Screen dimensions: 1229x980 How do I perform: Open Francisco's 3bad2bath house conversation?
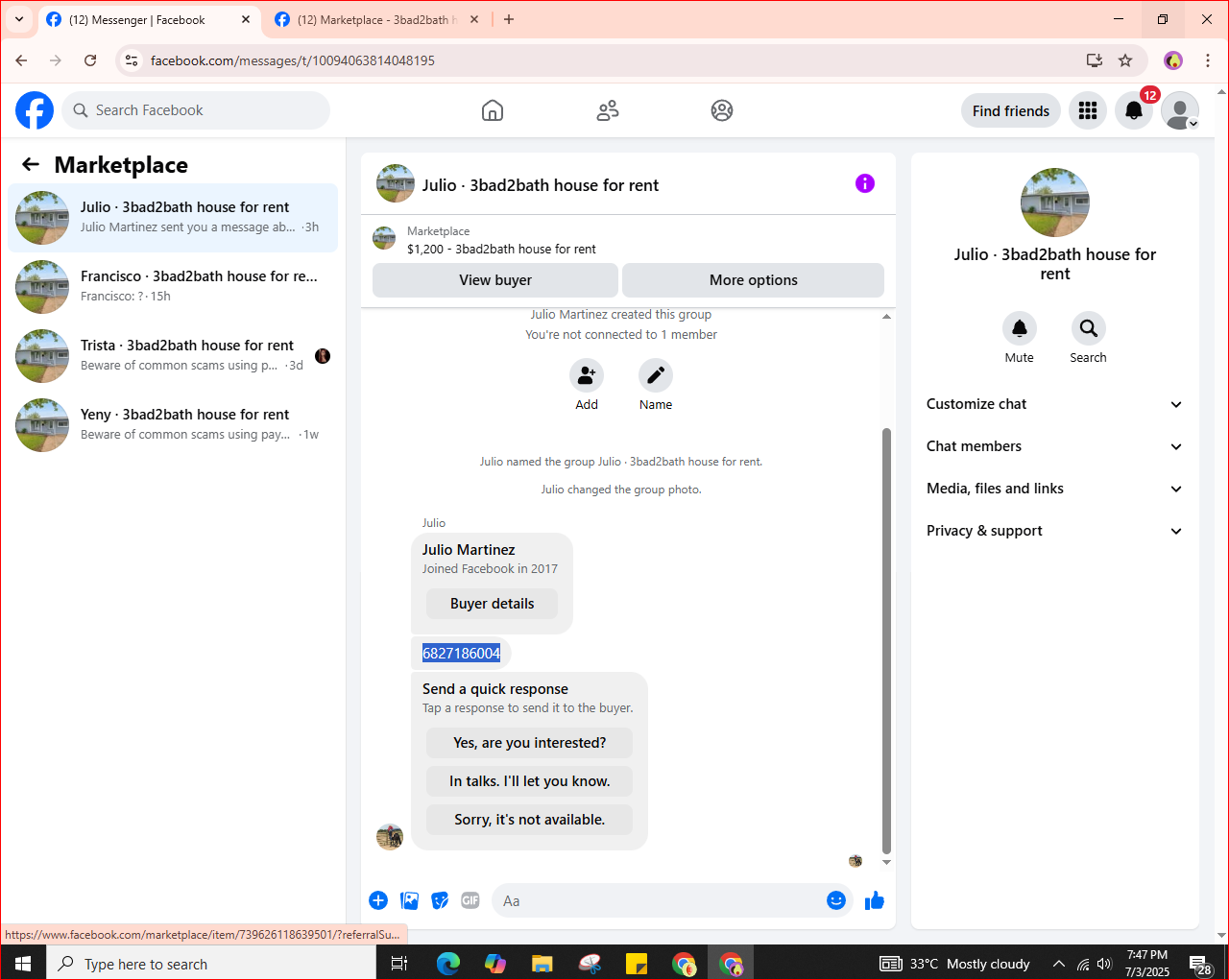pyautogui.click(x=173, y=287)
